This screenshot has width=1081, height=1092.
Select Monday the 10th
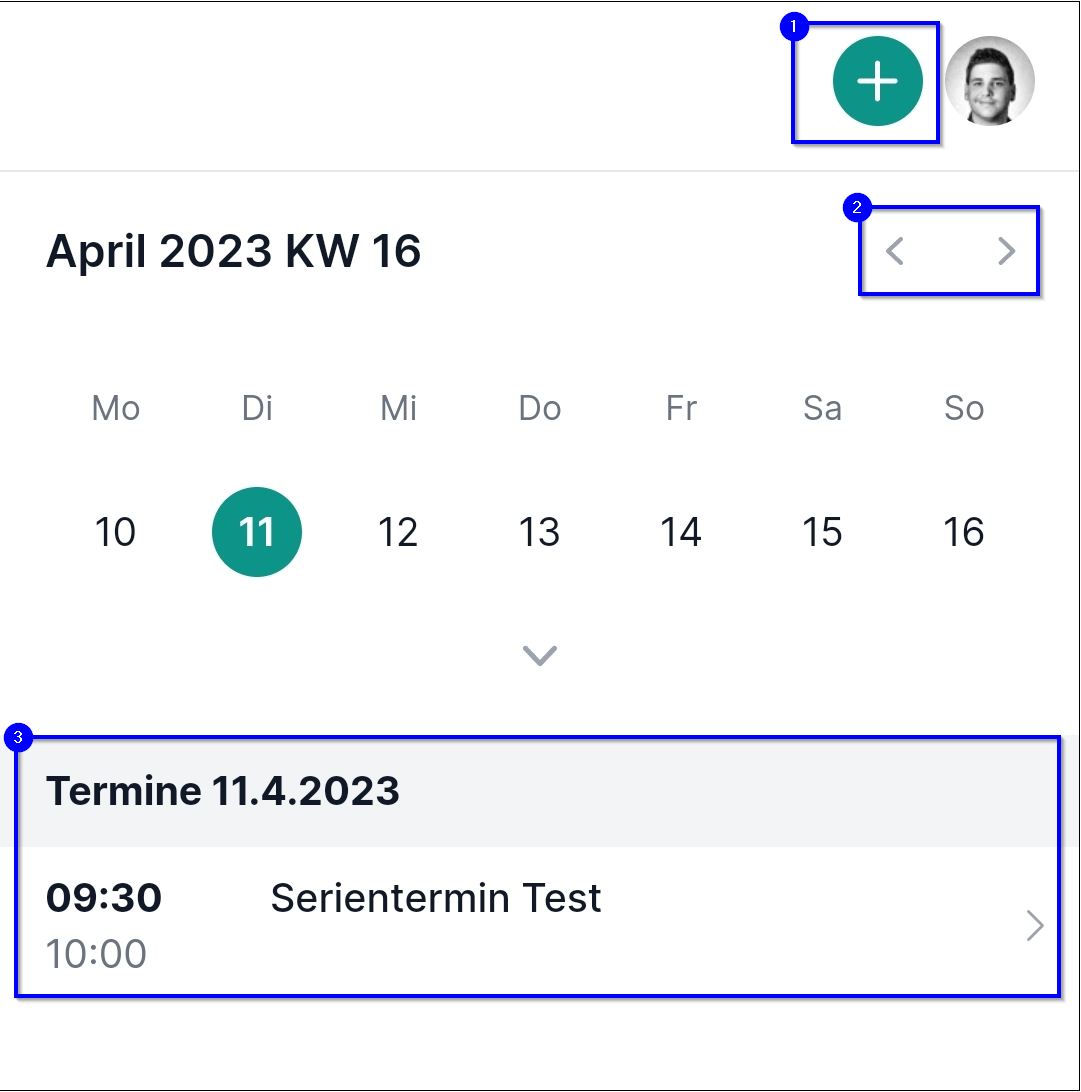[x=115, y=532]
